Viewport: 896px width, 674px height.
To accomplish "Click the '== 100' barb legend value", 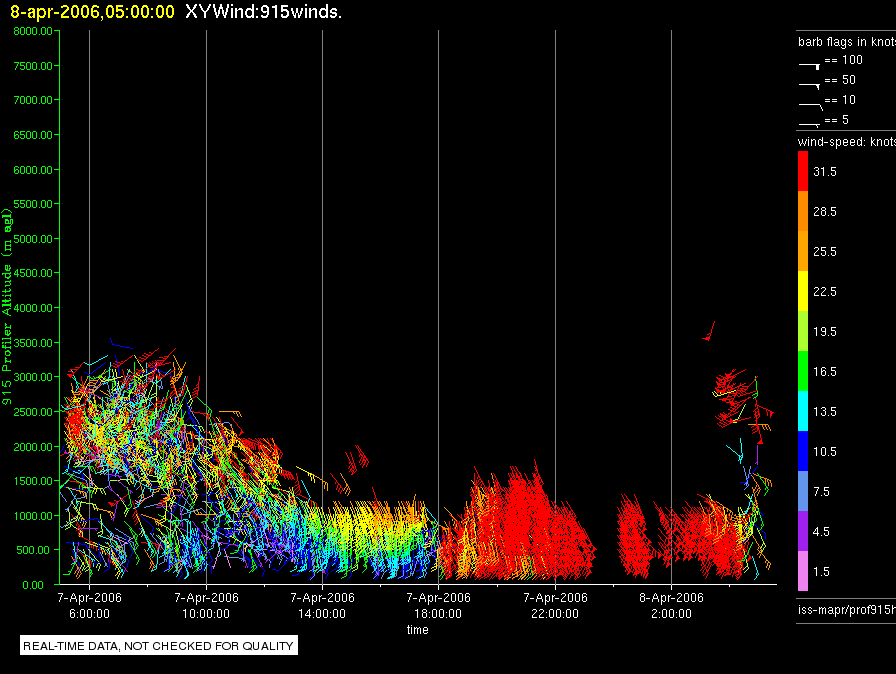I will click(x=843, y=59).
